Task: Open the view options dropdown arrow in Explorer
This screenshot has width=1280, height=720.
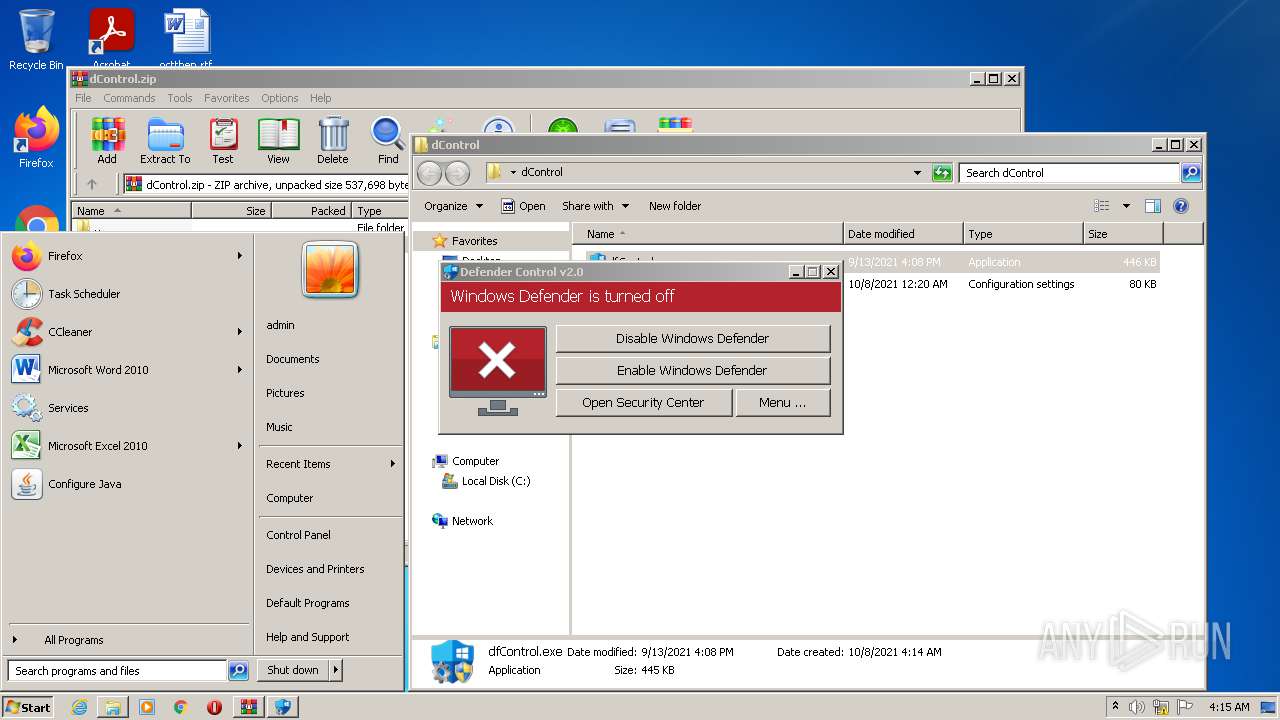Action: point(1126,206)
